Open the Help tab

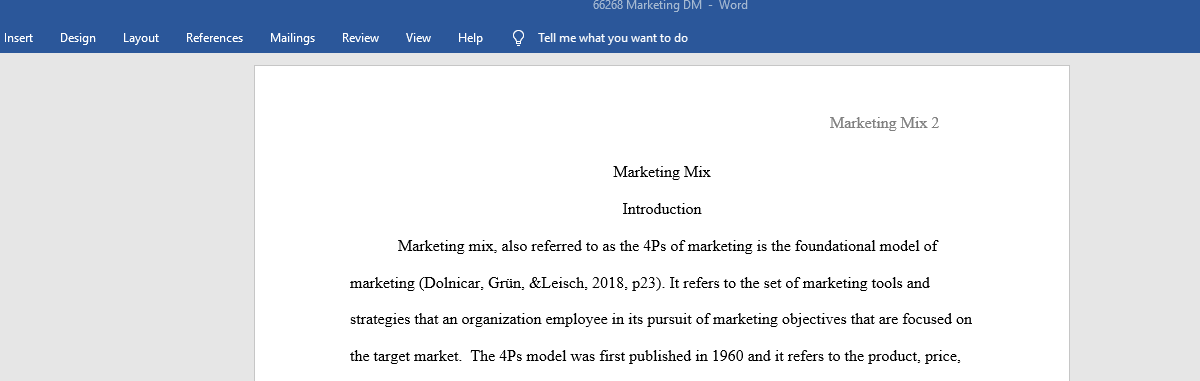(x=470, y=38)
